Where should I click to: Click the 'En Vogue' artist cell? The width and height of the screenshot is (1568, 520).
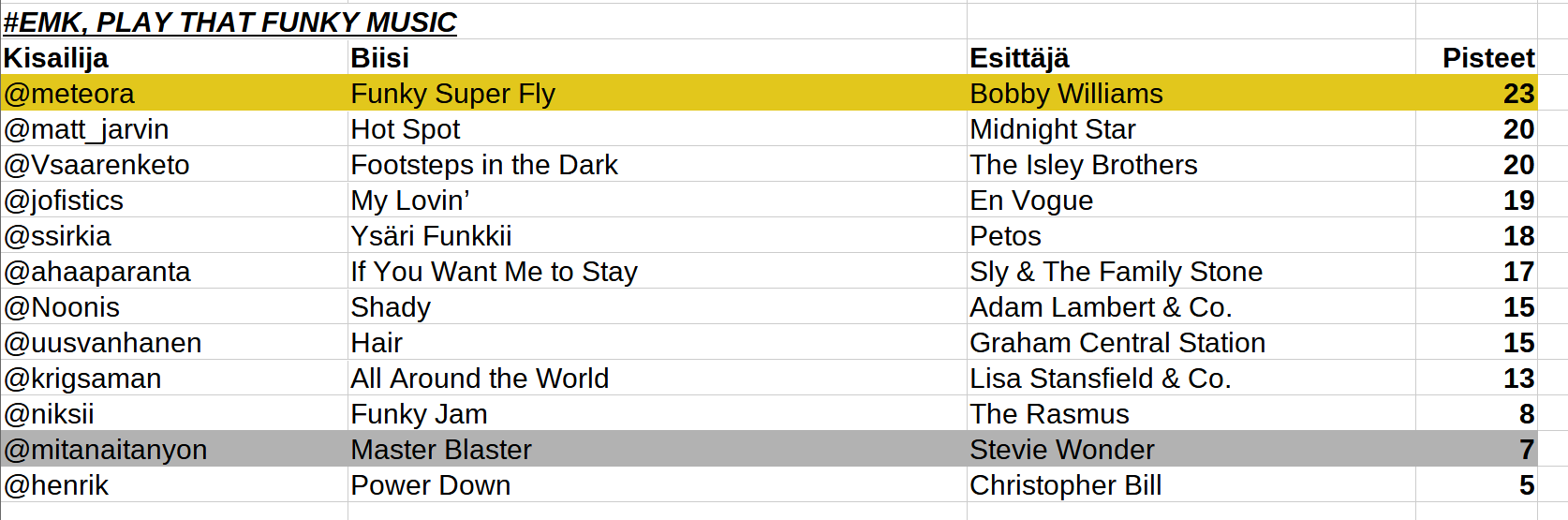(1031, 201)
